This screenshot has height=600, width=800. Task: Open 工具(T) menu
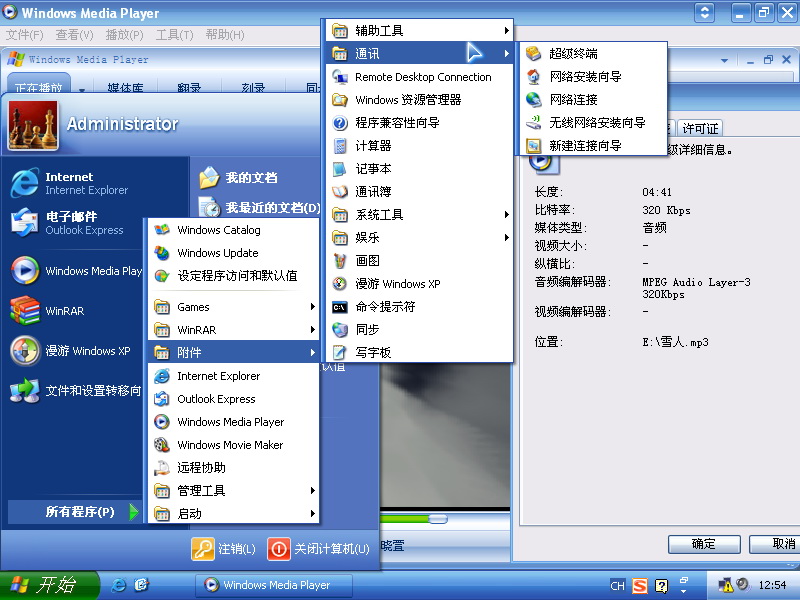[x=174, y=35]
